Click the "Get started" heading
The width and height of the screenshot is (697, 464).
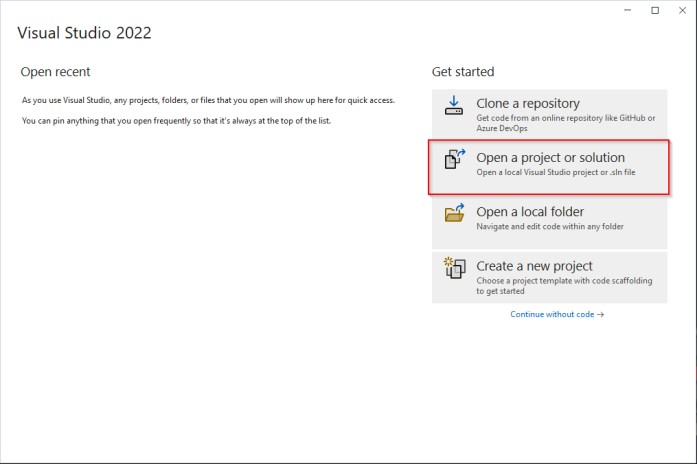(x=463, y=72)
